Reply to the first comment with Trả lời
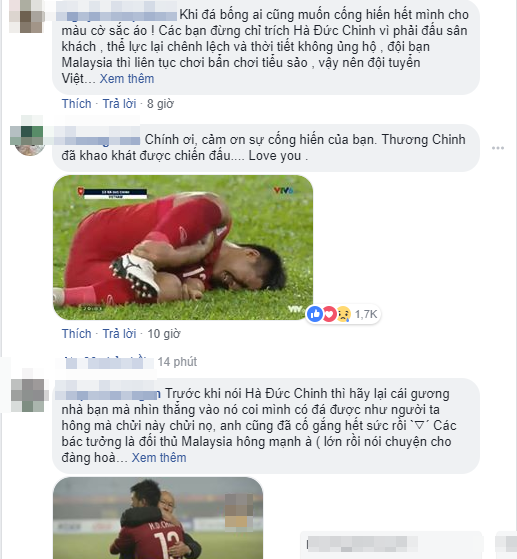Image resolution: width=517 pixels, height=559 pixels. (119, 104)
